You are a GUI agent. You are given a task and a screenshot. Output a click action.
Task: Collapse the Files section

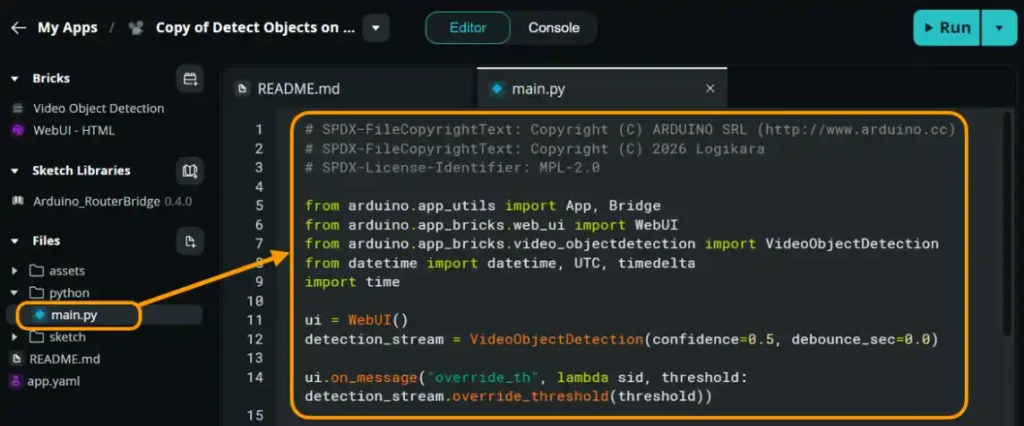point(14,241)
